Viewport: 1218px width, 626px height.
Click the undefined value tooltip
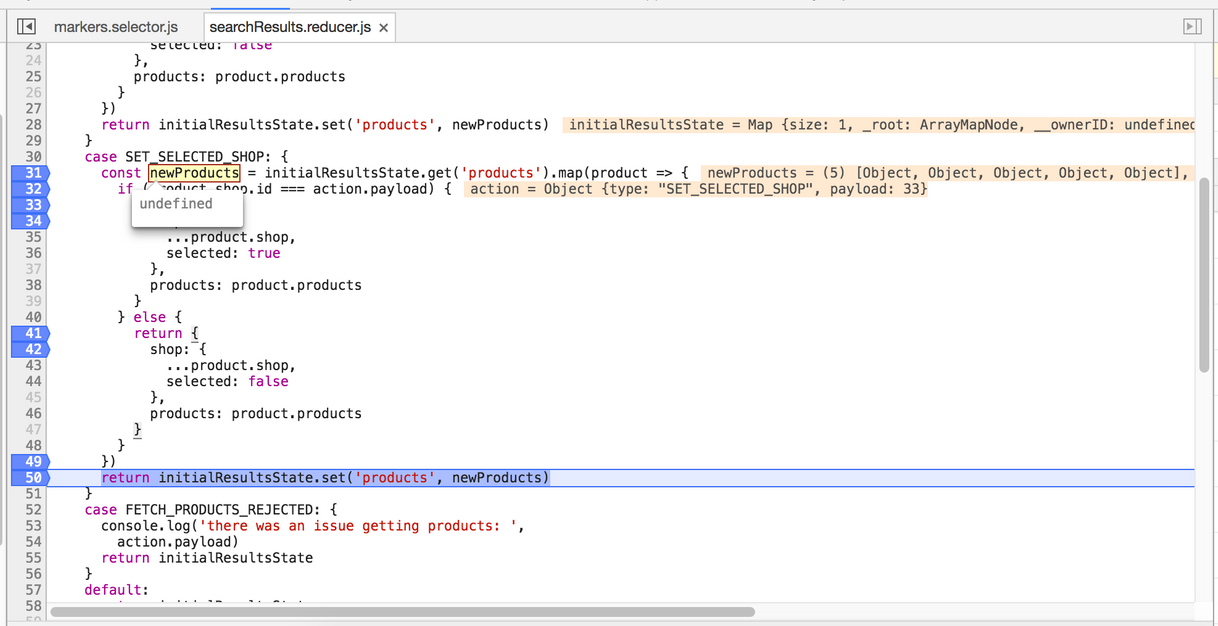176,204
